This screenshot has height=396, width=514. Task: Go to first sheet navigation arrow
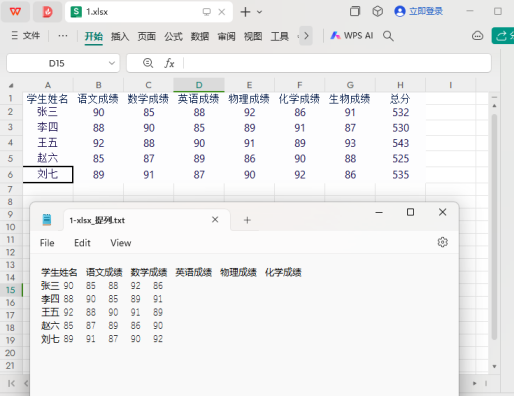click(11, 383)
